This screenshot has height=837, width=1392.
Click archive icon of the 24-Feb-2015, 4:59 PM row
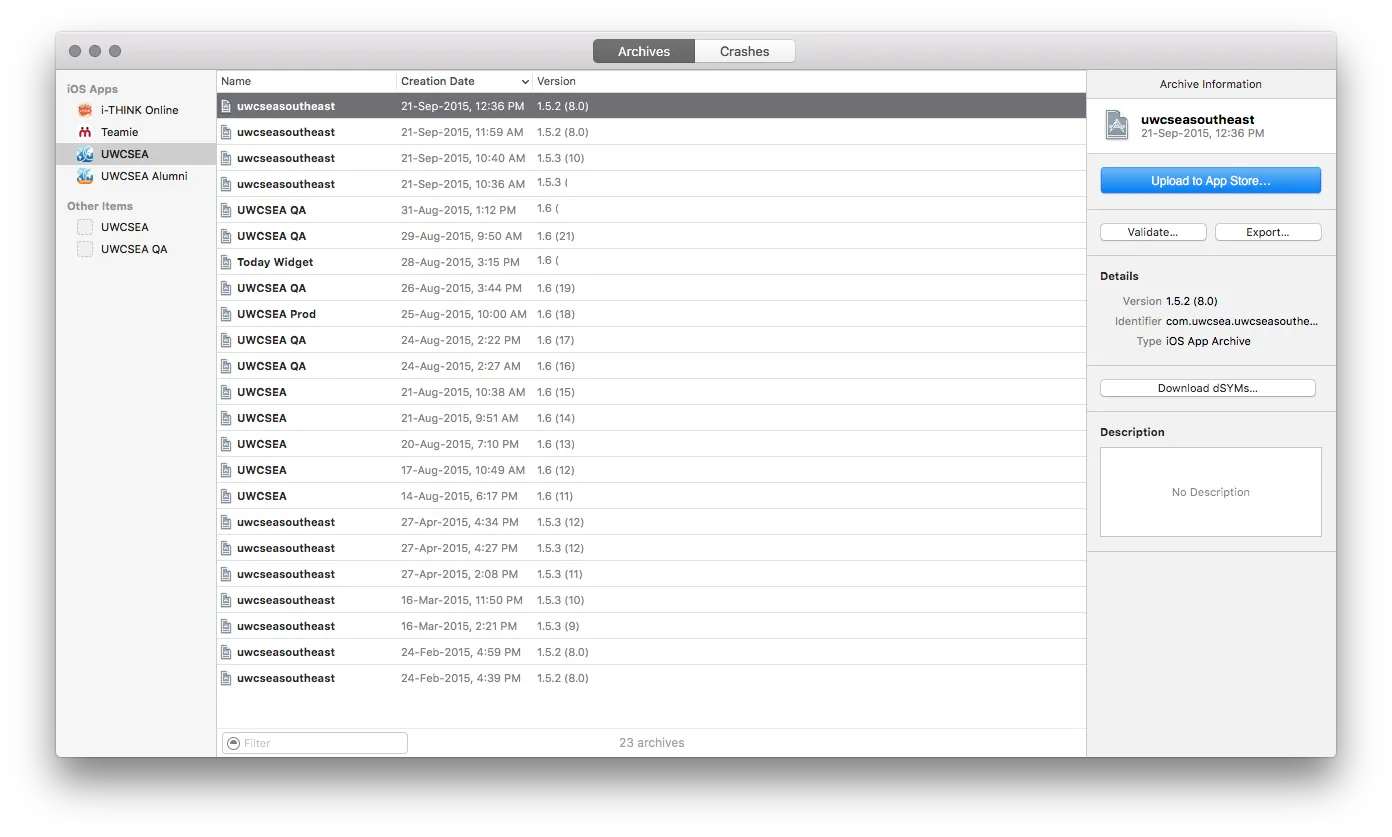(x=226, y=652)
